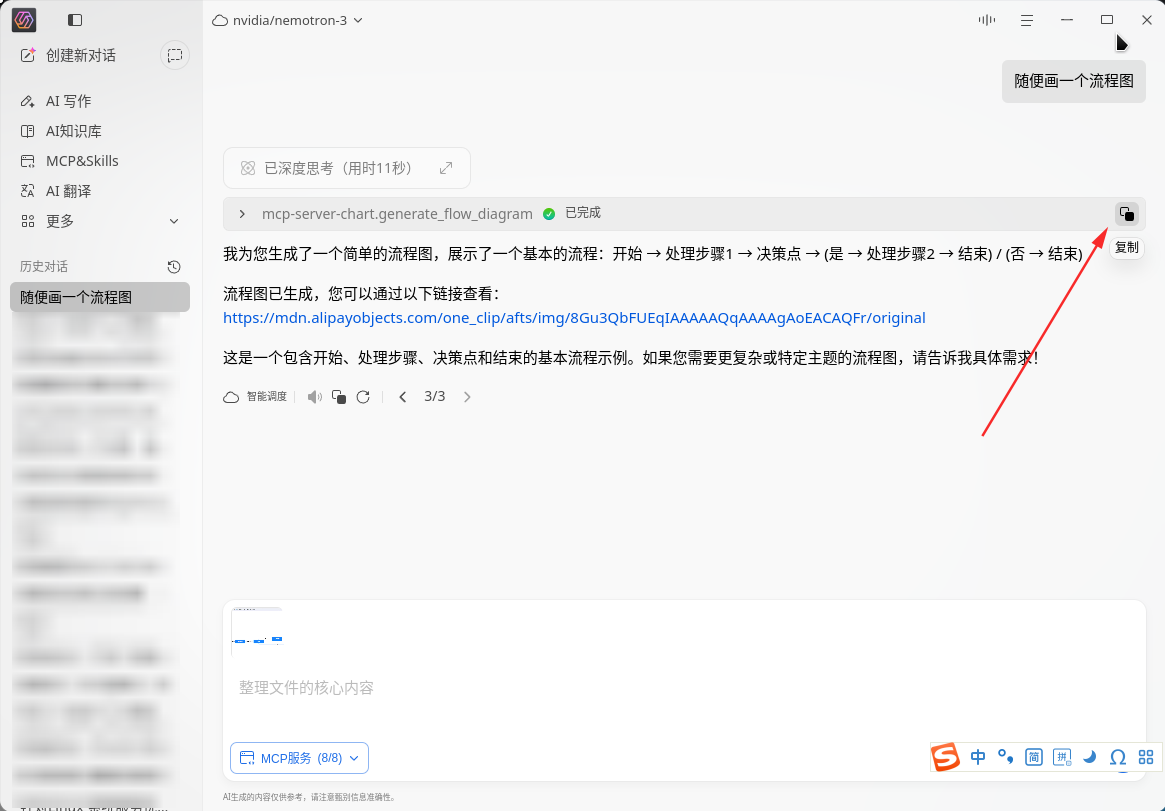Open the hamburger menu in the title bar
Viewport: 1165px width, 811px height.
coord(1027,20)
